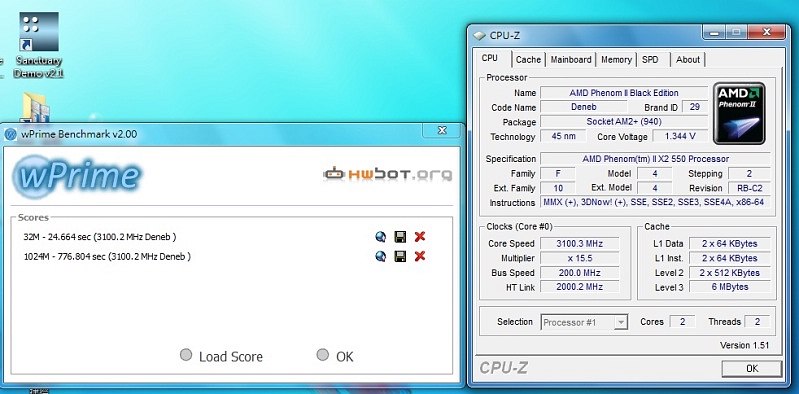Click the Package value Socket AM2+ (940)
This screenshot has height=394, width=799.
point(624,122)
